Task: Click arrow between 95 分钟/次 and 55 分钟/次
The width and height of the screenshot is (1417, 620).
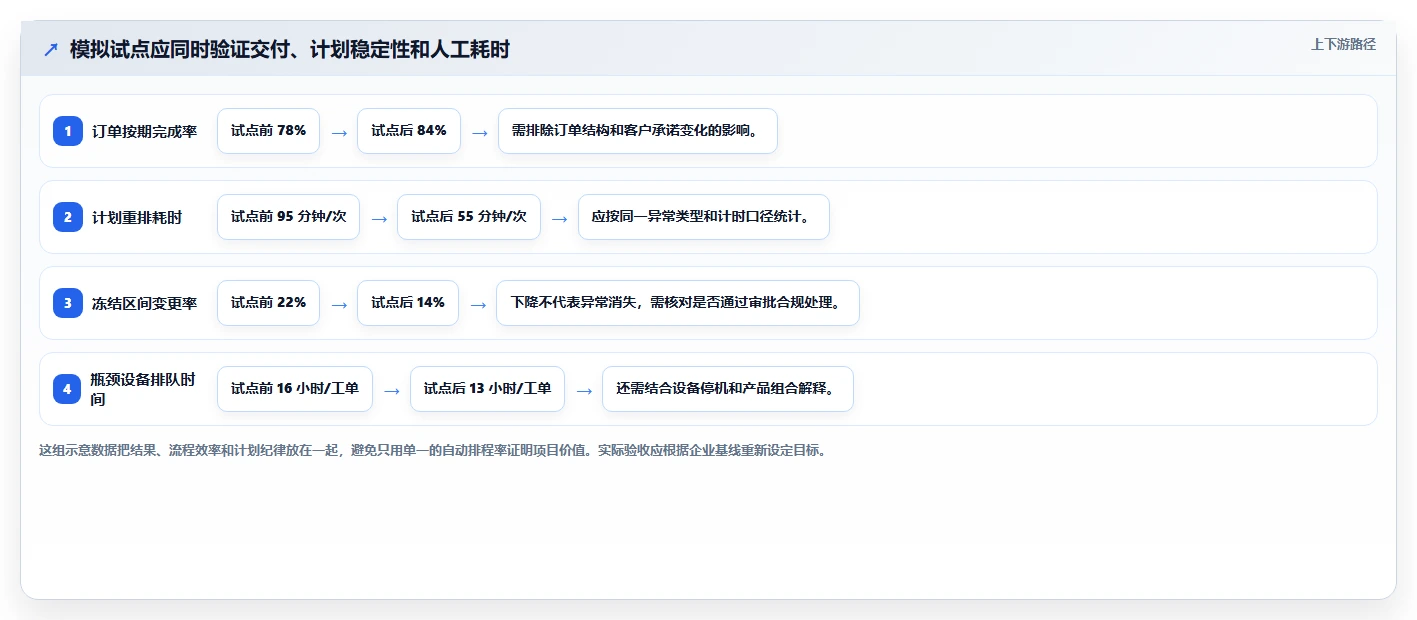Action: (379, 218)
